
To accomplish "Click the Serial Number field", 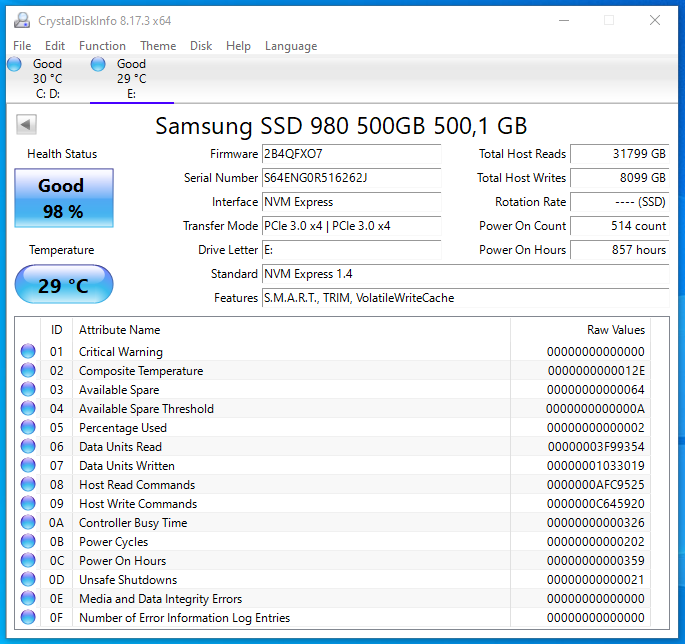I will tap(352, 178).
